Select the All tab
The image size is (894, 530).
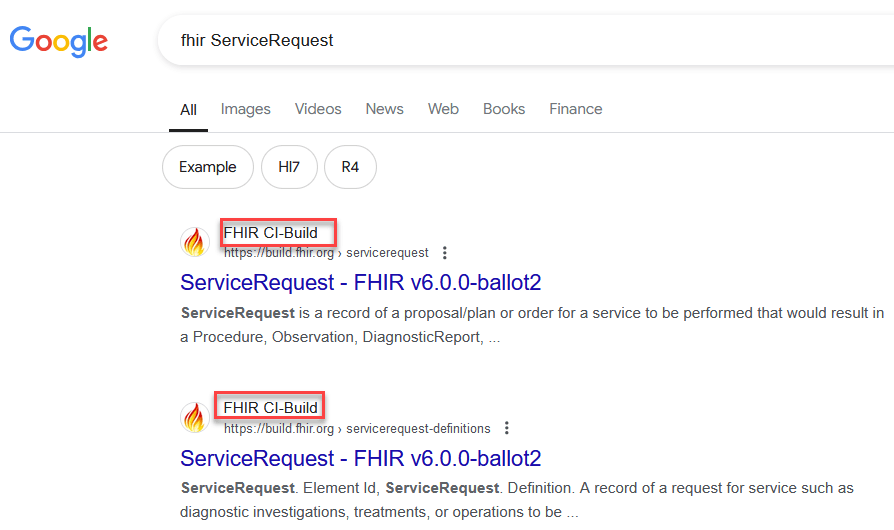(188, 109)
